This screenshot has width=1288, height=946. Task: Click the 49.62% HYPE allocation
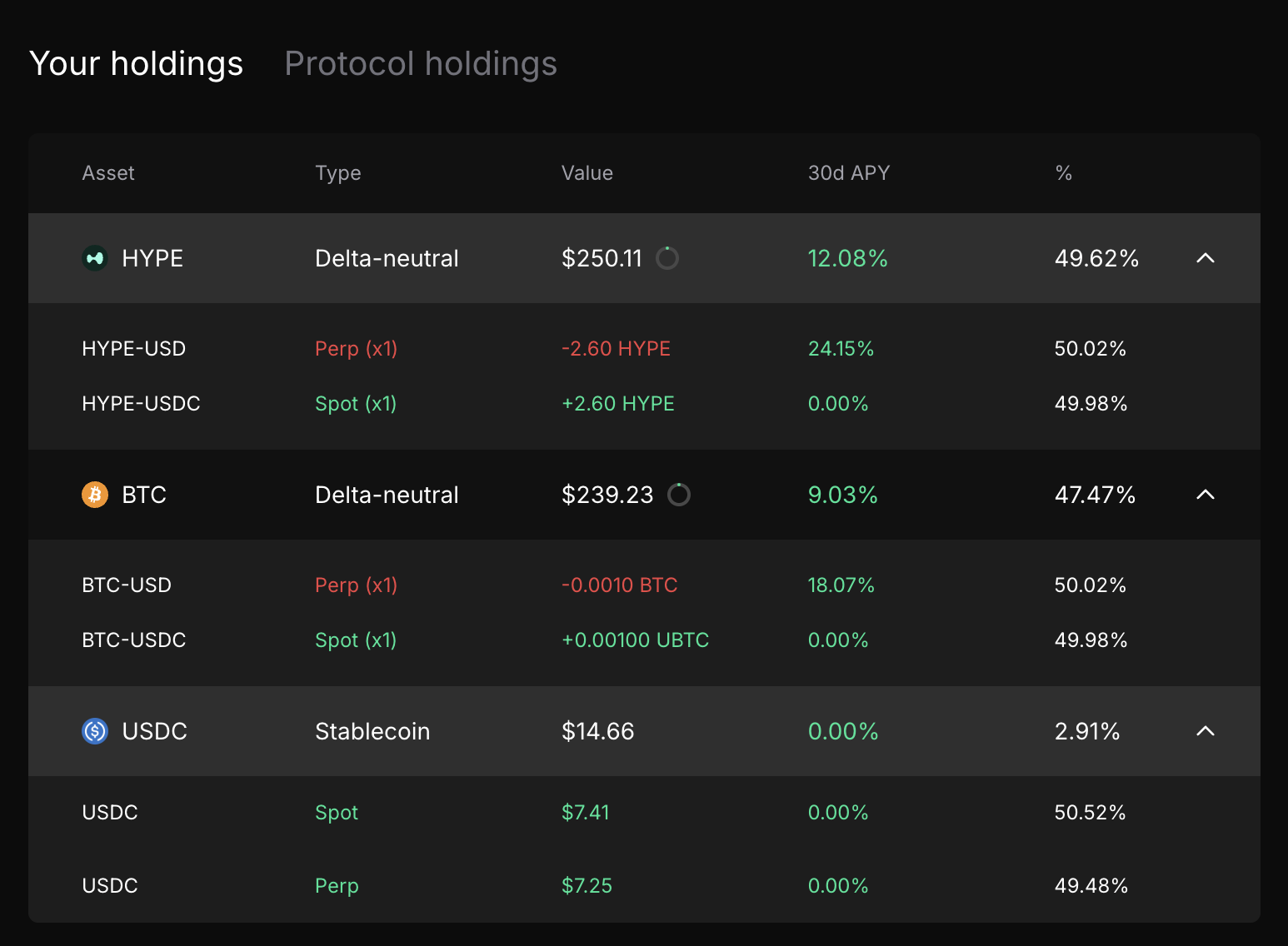1097,258
